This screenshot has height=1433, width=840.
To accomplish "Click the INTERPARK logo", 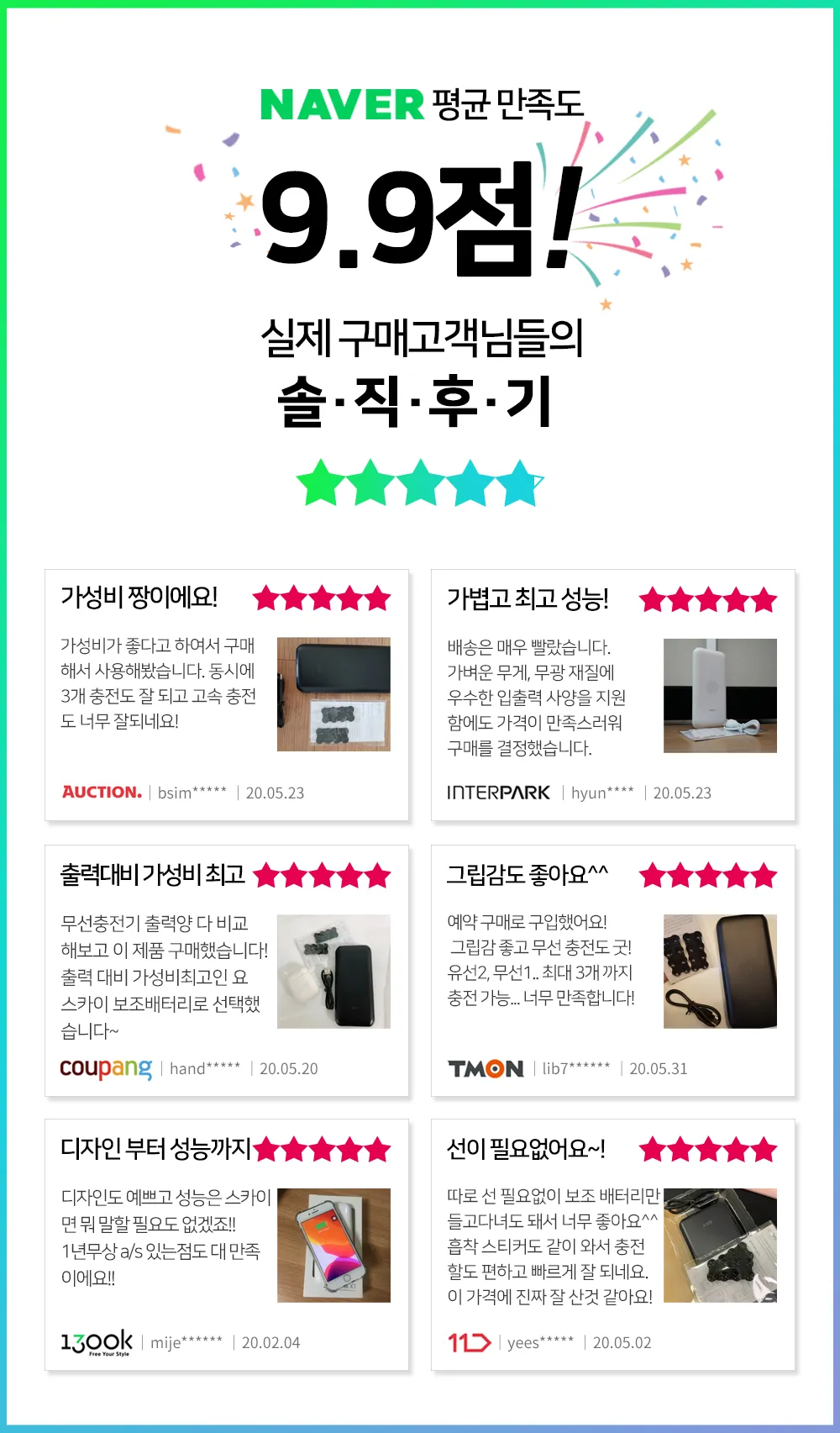I will point(499,793).
